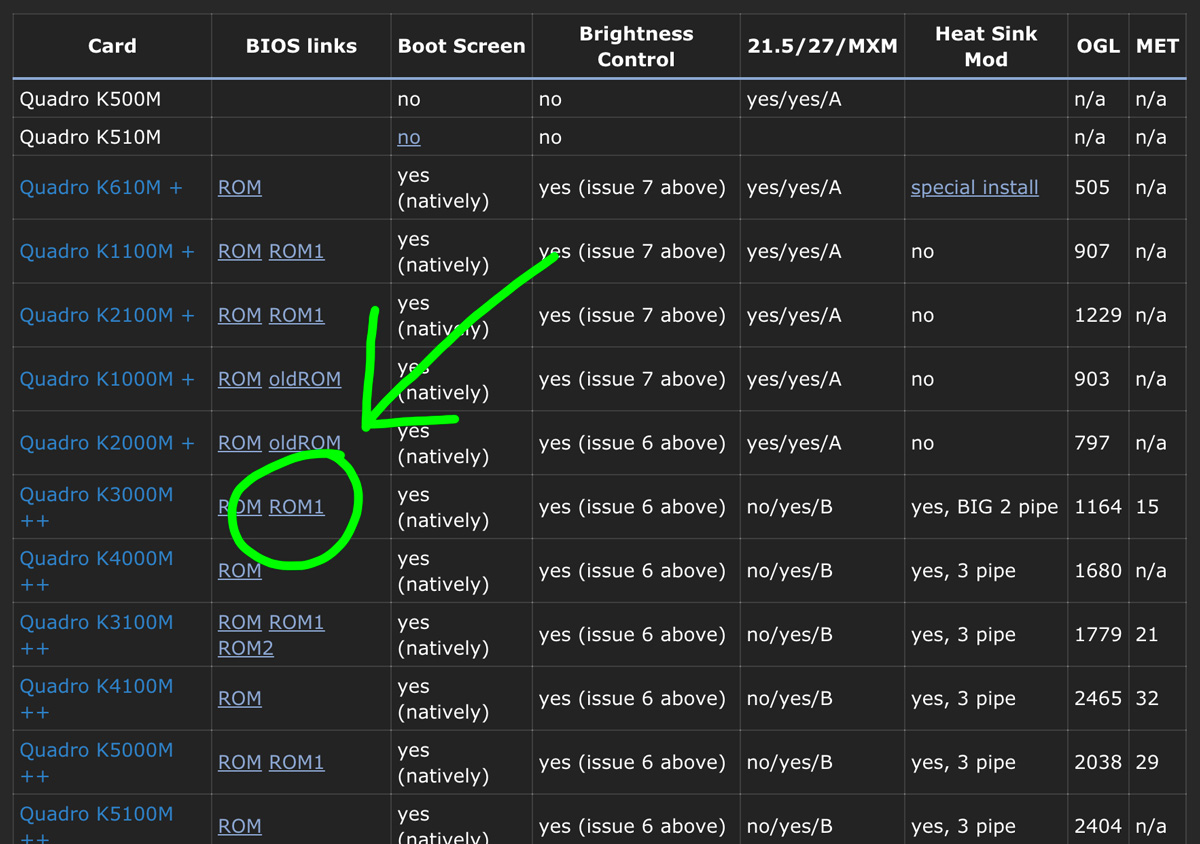Click the 21.5/27/MXM column header
1200x844 pixels.
(x=822, y=46)
